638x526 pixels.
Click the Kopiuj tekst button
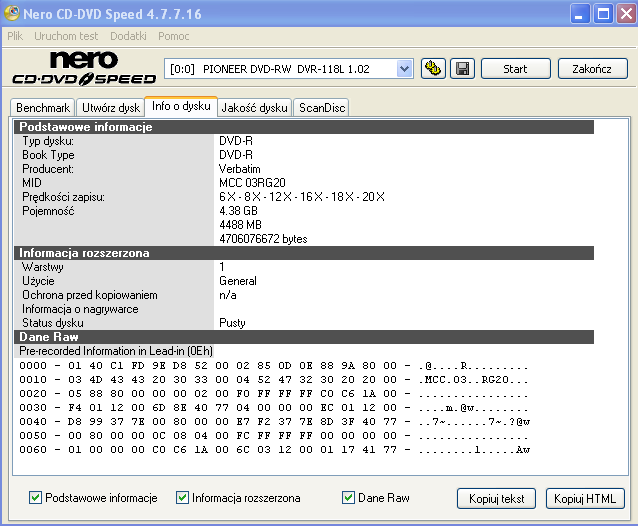496,498
